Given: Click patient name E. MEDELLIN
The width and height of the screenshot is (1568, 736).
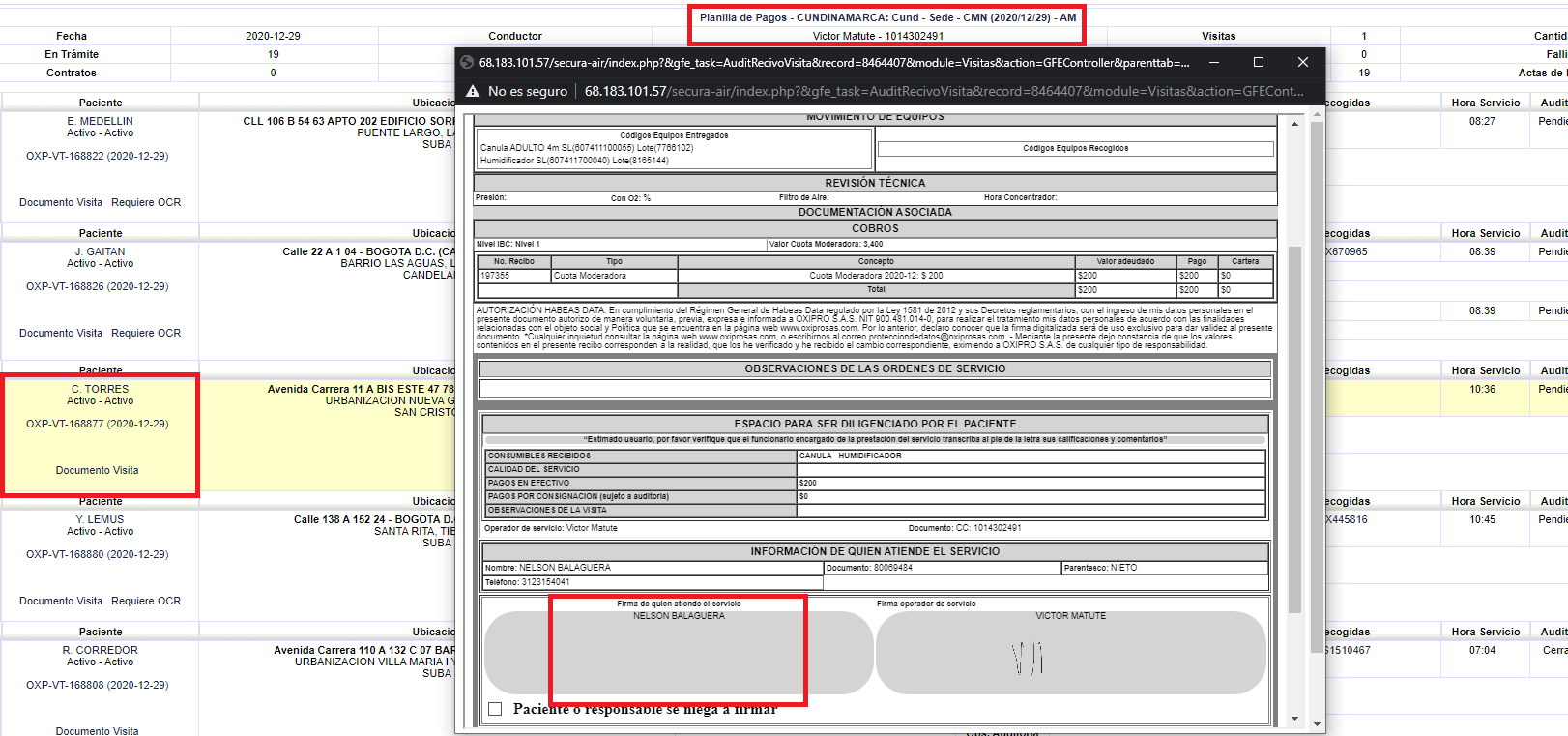Looking at the screenshot, I should click(101, 121).
